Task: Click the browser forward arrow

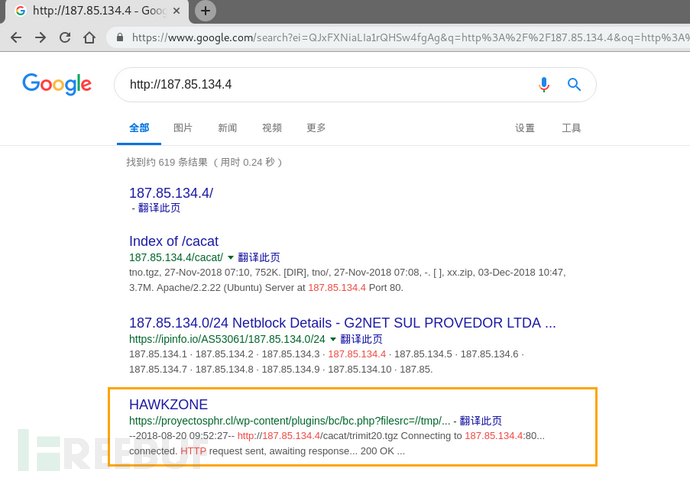Action: [40, 37]
